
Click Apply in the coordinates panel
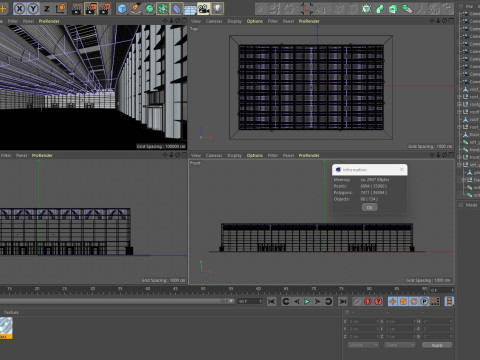(437, 345)
